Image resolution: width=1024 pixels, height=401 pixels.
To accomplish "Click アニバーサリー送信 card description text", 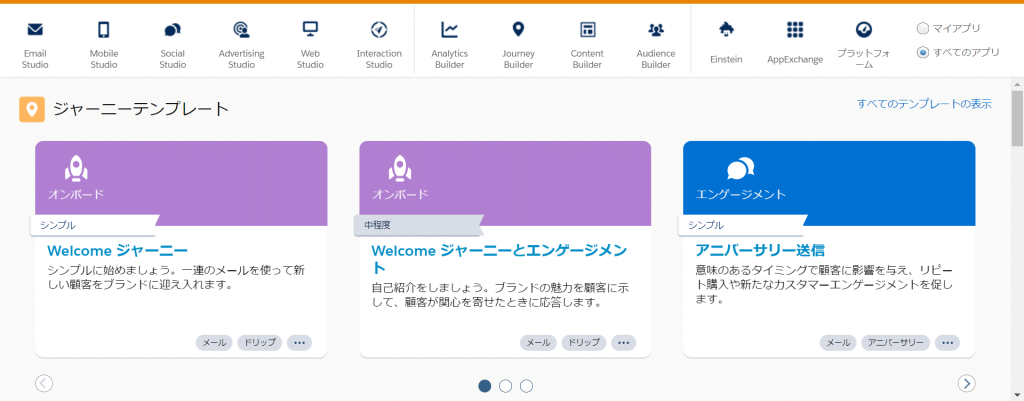I will [x=824, y=285].
